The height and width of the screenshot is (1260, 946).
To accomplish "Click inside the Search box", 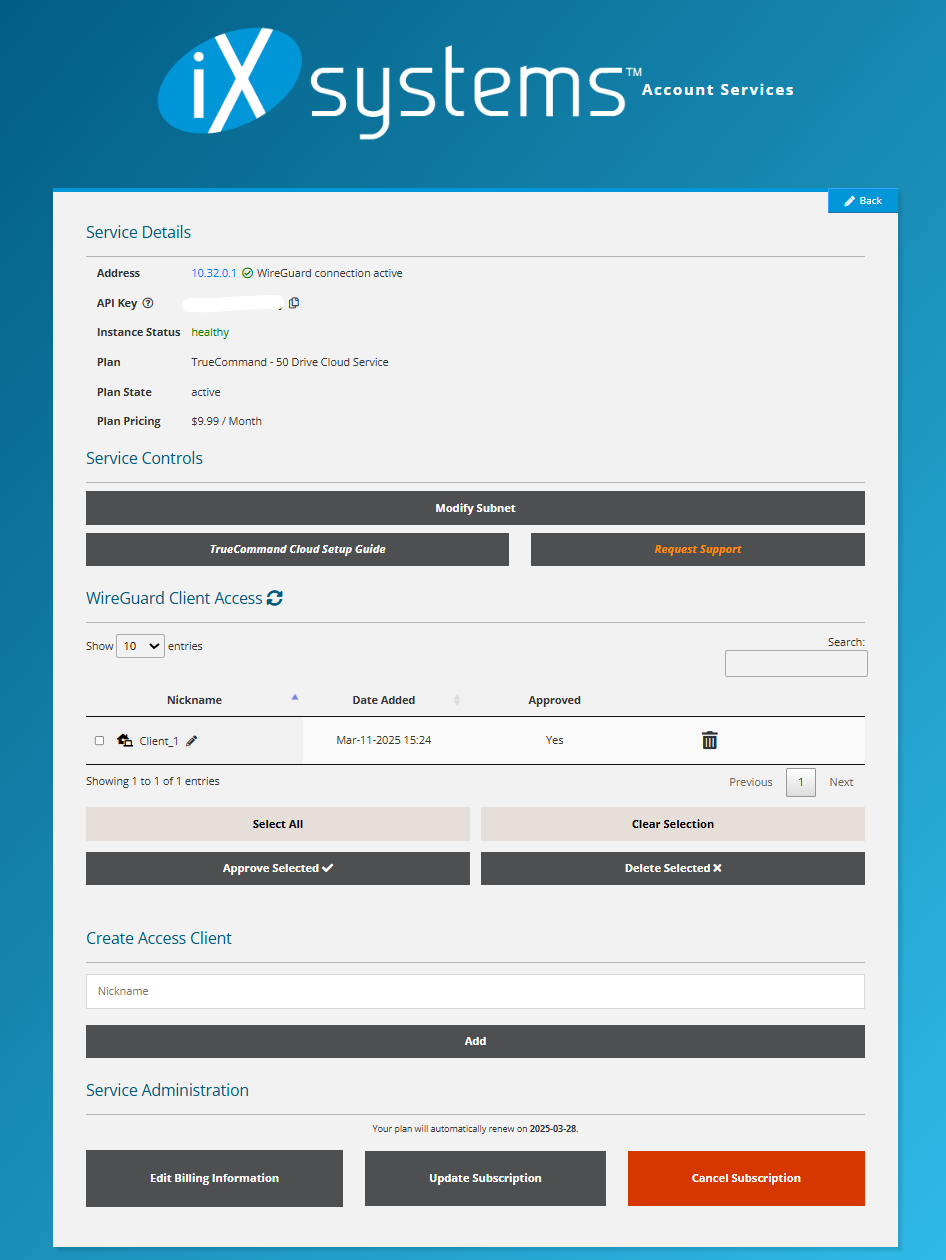I will [x=795, y=663].
